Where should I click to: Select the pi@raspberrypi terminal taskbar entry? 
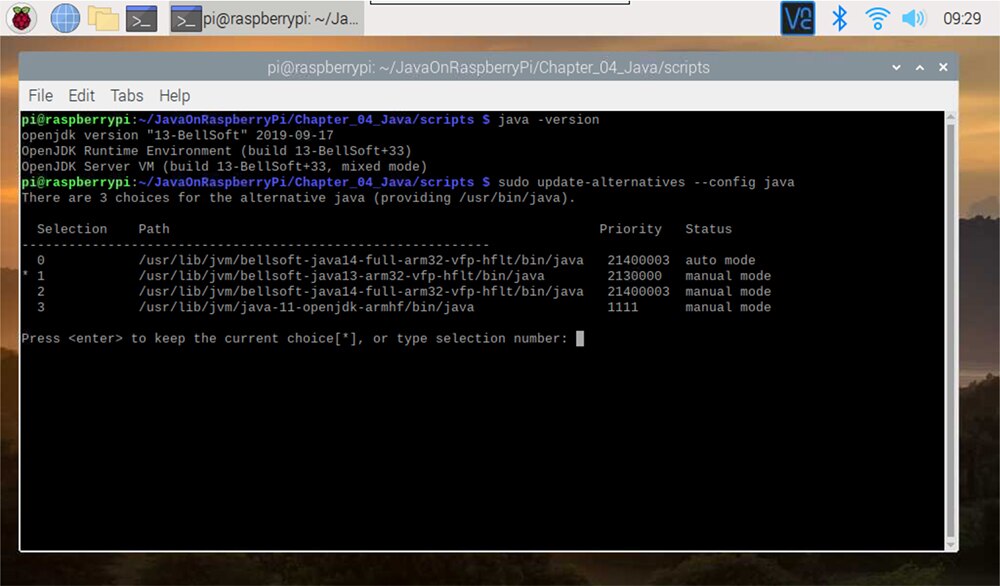267,18
